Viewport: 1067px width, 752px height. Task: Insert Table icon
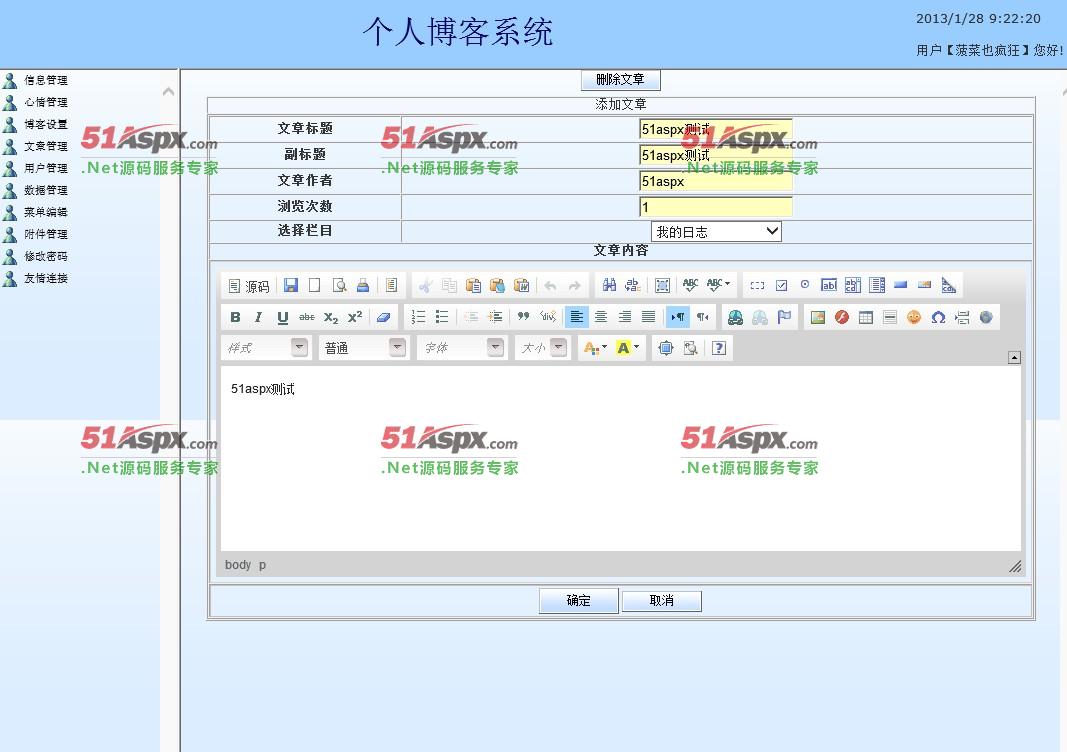pyautogui.click(x=866, y=317)
